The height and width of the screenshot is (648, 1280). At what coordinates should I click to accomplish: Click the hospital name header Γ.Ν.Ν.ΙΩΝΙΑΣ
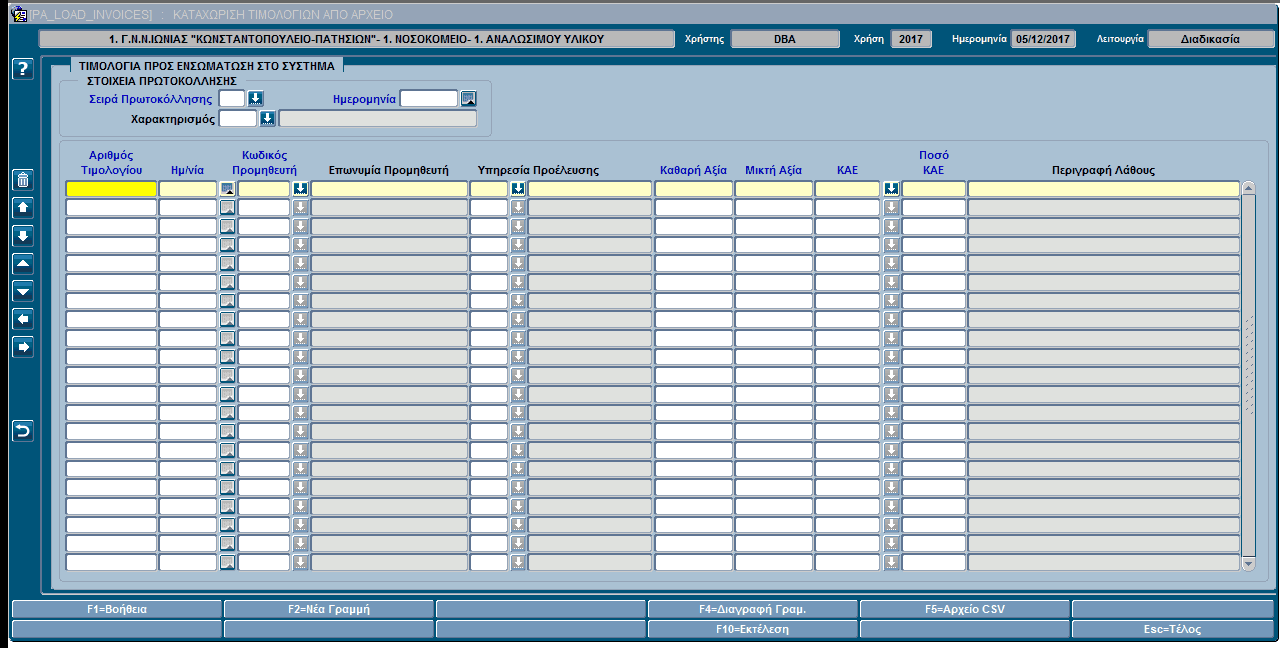pyautogui.click(x=356, y=39)
